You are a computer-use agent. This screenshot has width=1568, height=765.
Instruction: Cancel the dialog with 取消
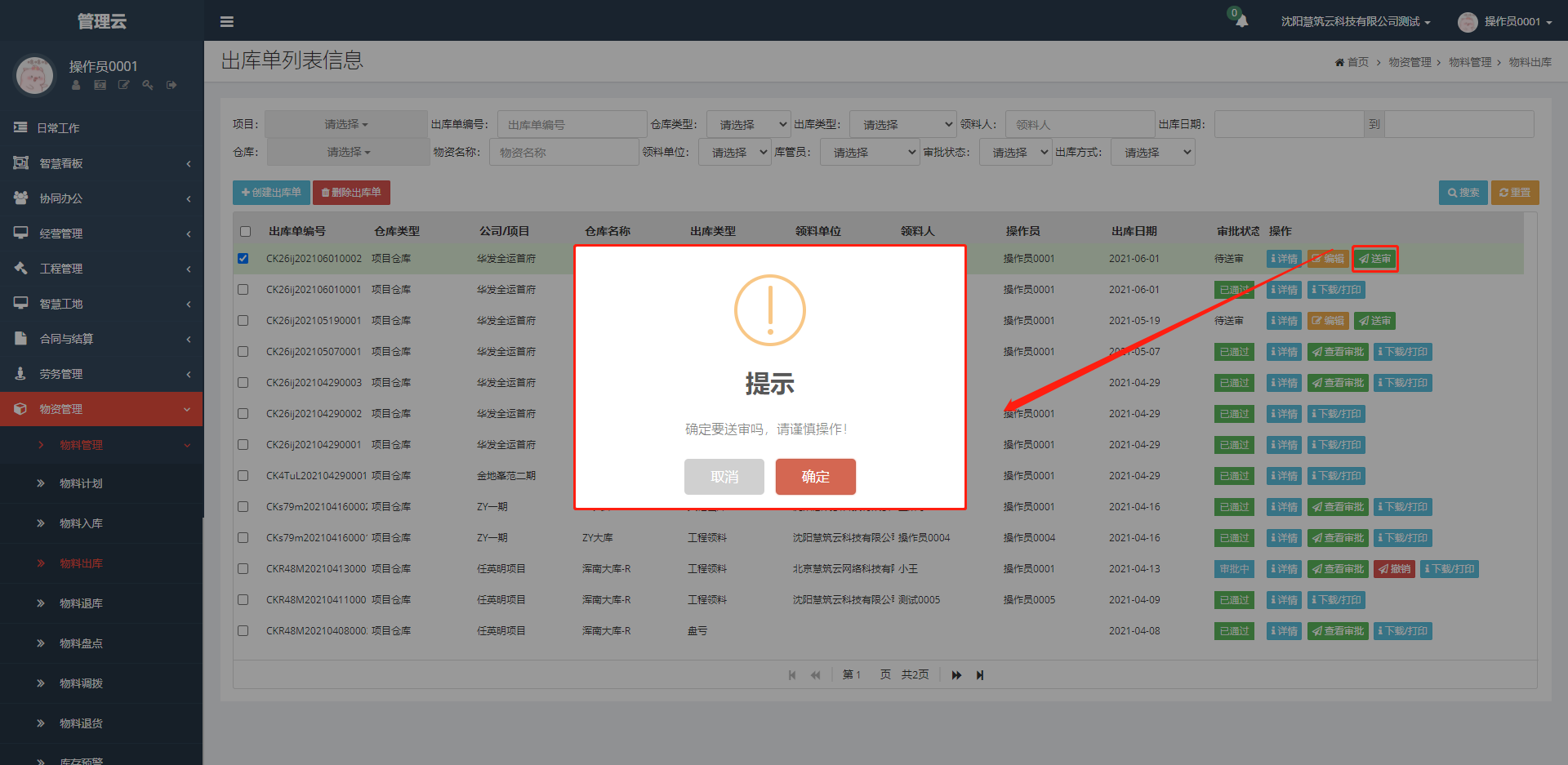[x=724, y=477]
